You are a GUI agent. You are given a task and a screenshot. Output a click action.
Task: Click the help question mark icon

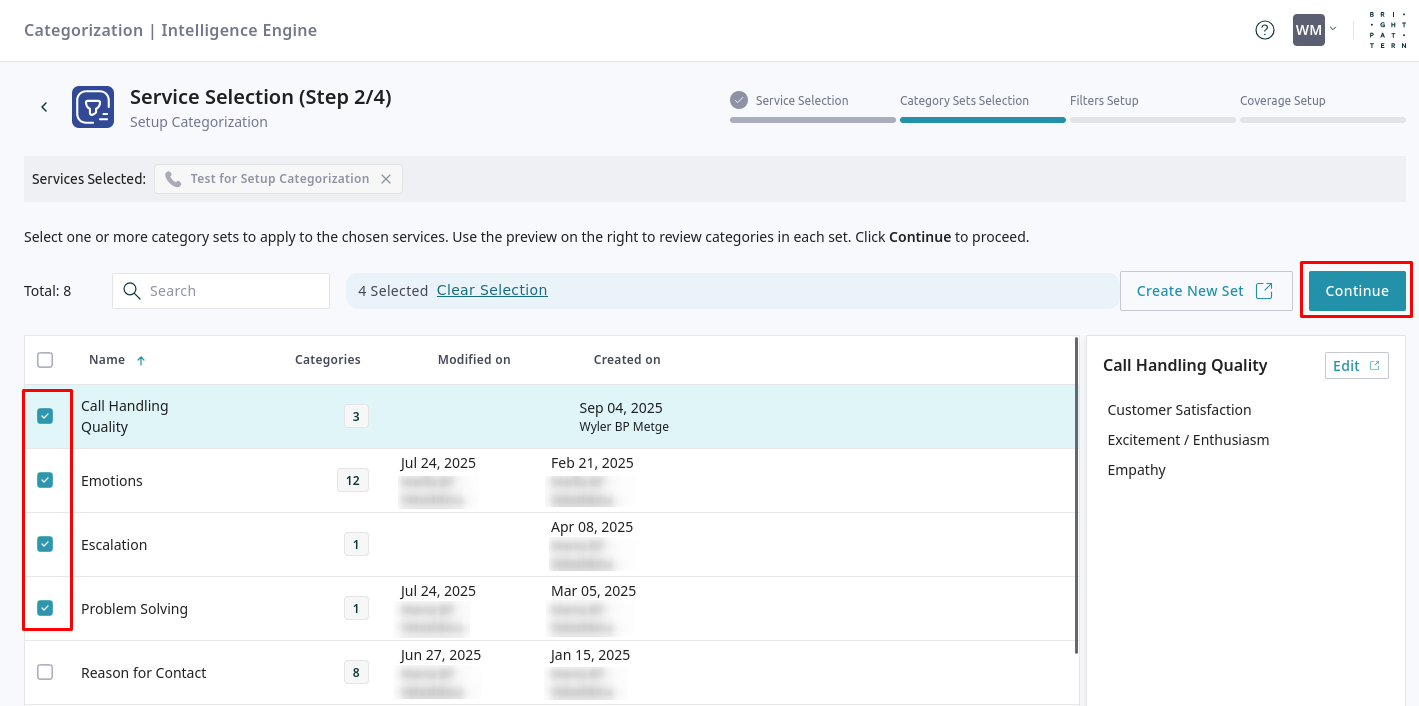(1265, 30)
